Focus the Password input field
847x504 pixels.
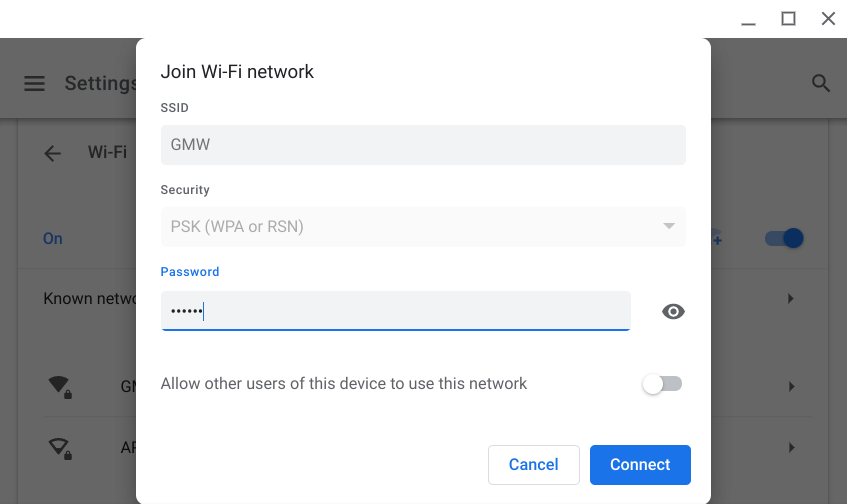(x=395, y=311)
